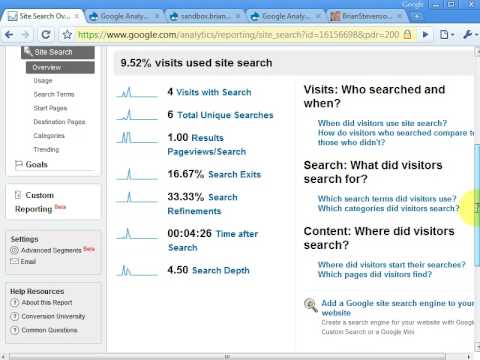Switch to the Site Search Overview tab
This screenshot has height=360, width=480.
pyautogui.click(x=42, y=16)
